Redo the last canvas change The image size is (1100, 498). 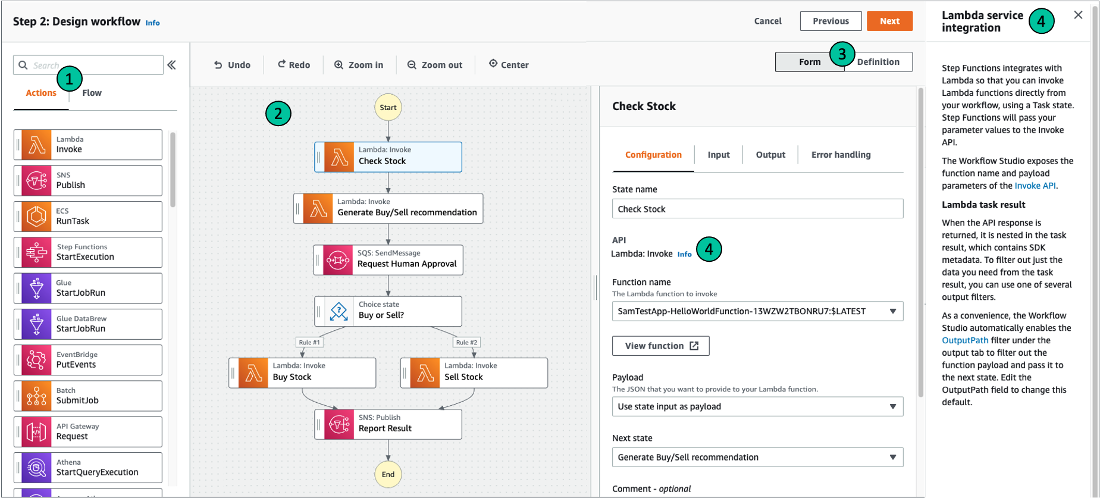coord(293,65)
